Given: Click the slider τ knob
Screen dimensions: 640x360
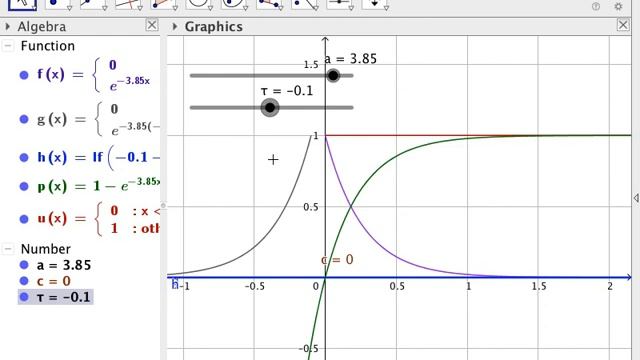Looking at the screenshot, I should (270, 108).
